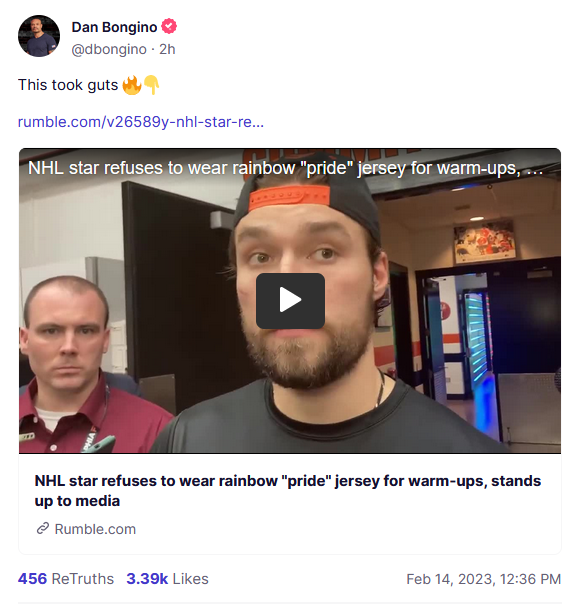
Task: Click the video title overlay text
Action: [285, 168]
